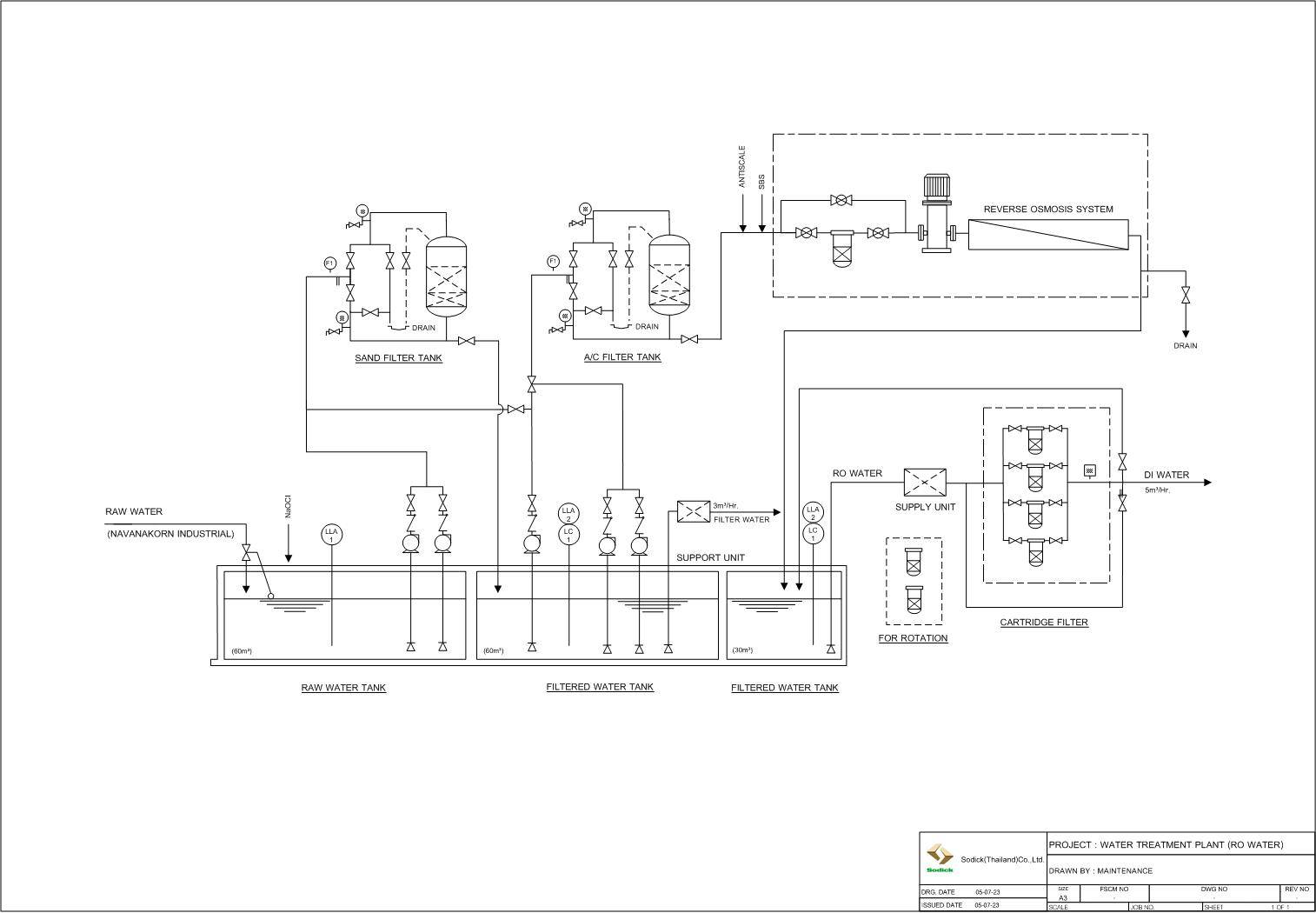This screenshot has height=913, width=1316.
Task: Click the raw water inlet valve below NAVANAKORN INDUSTRIAL
Action: 246,553
